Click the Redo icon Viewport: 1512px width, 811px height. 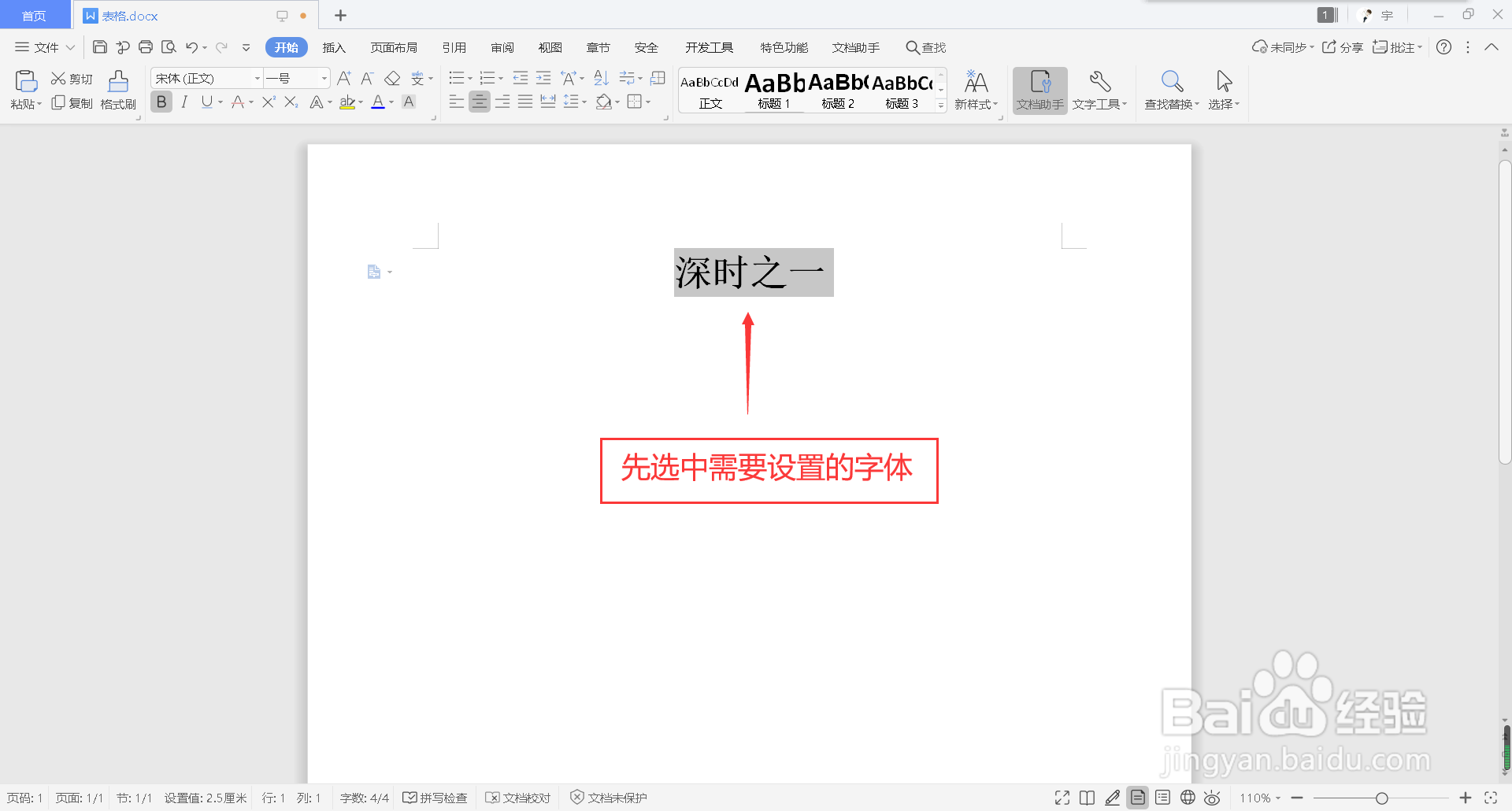222,47
